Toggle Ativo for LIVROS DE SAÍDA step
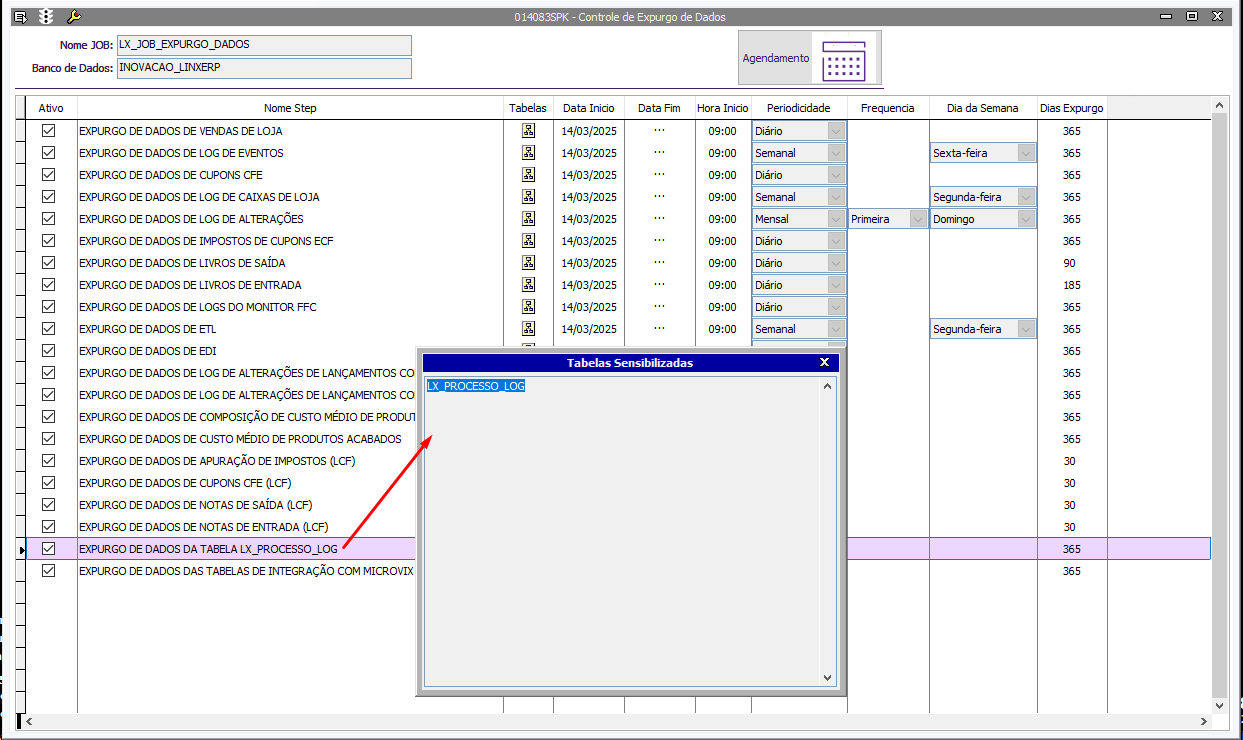This screenshot has width=1243, height=740. pos(48,263)
